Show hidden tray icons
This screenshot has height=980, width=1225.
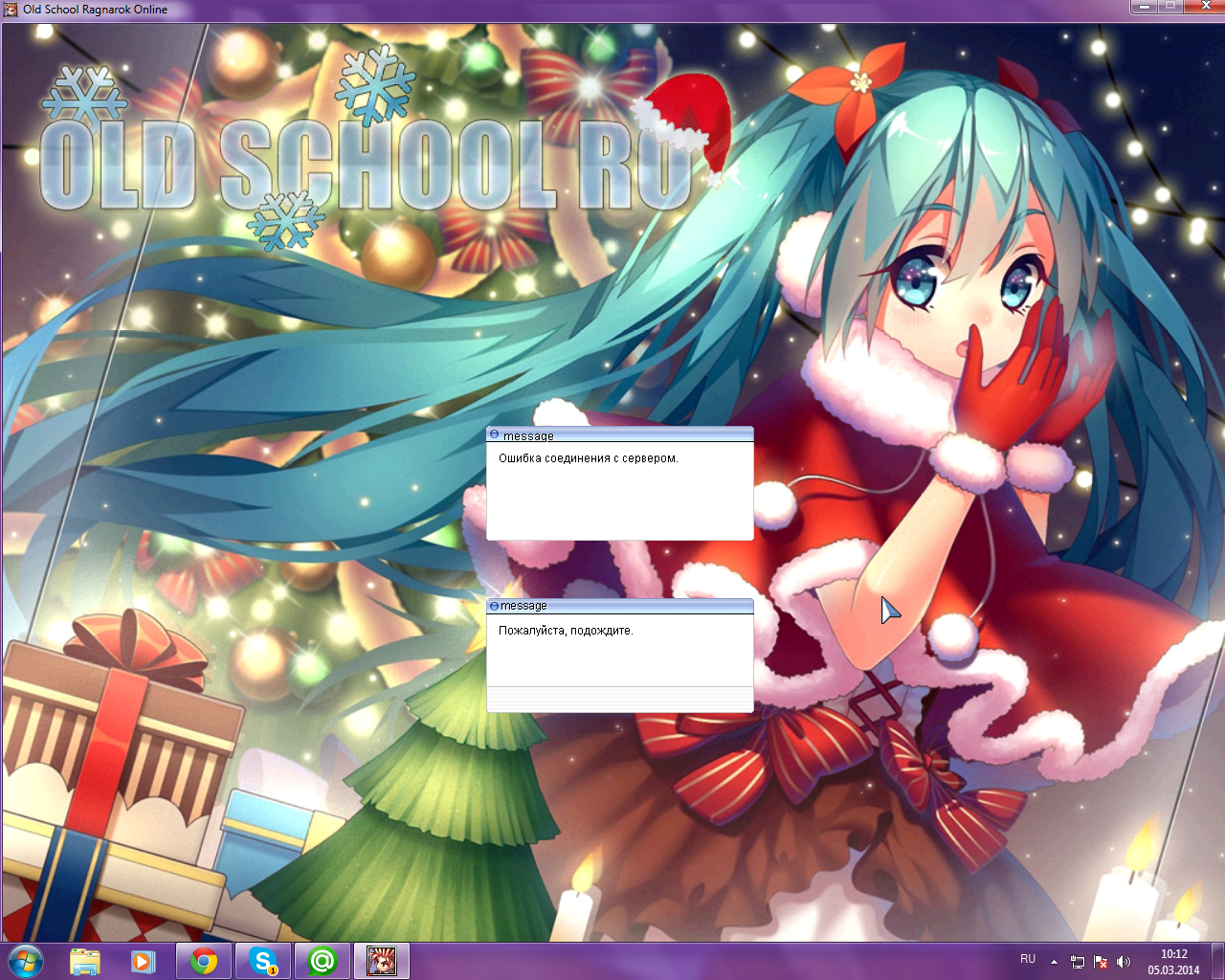pos(1054,962)
